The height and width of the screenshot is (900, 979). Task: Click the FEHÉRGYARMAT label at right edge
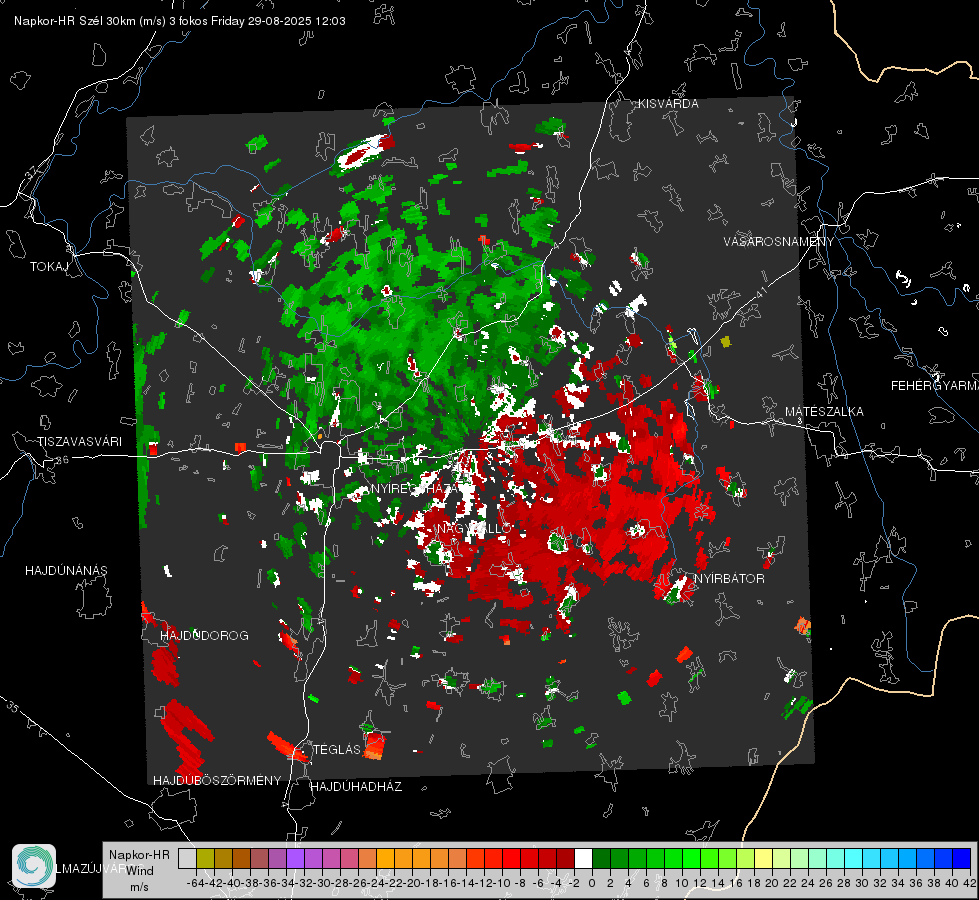tap(935, 386)
